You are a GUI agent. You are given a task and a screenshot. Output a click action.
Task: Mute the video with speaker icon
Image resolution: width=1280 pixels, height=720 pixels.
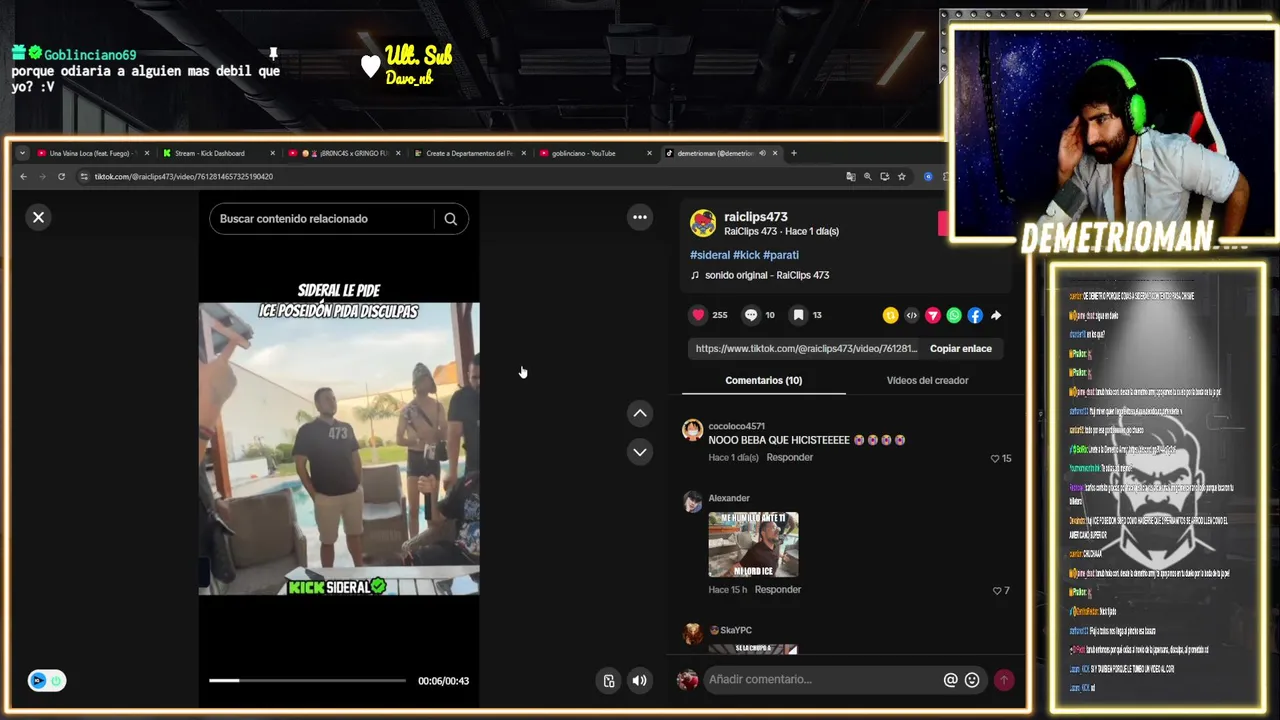(640, 681)
